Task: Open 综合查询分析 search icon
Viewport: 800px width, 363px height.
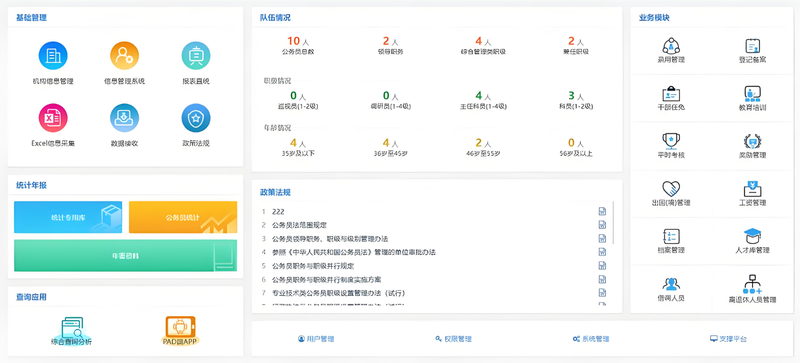Action: pos(72,327)
